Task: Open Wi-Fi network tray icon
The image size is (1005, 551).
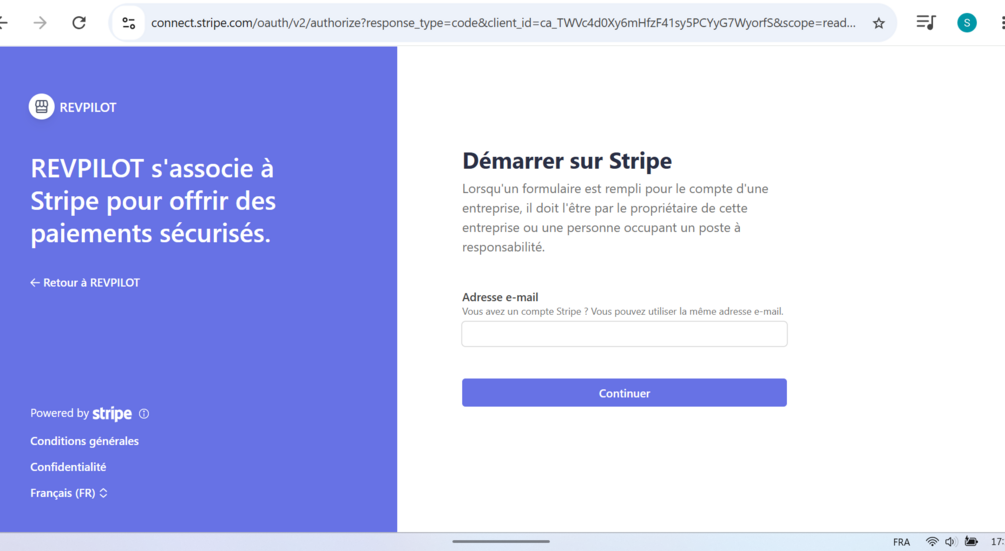Action: click(932, 542)
